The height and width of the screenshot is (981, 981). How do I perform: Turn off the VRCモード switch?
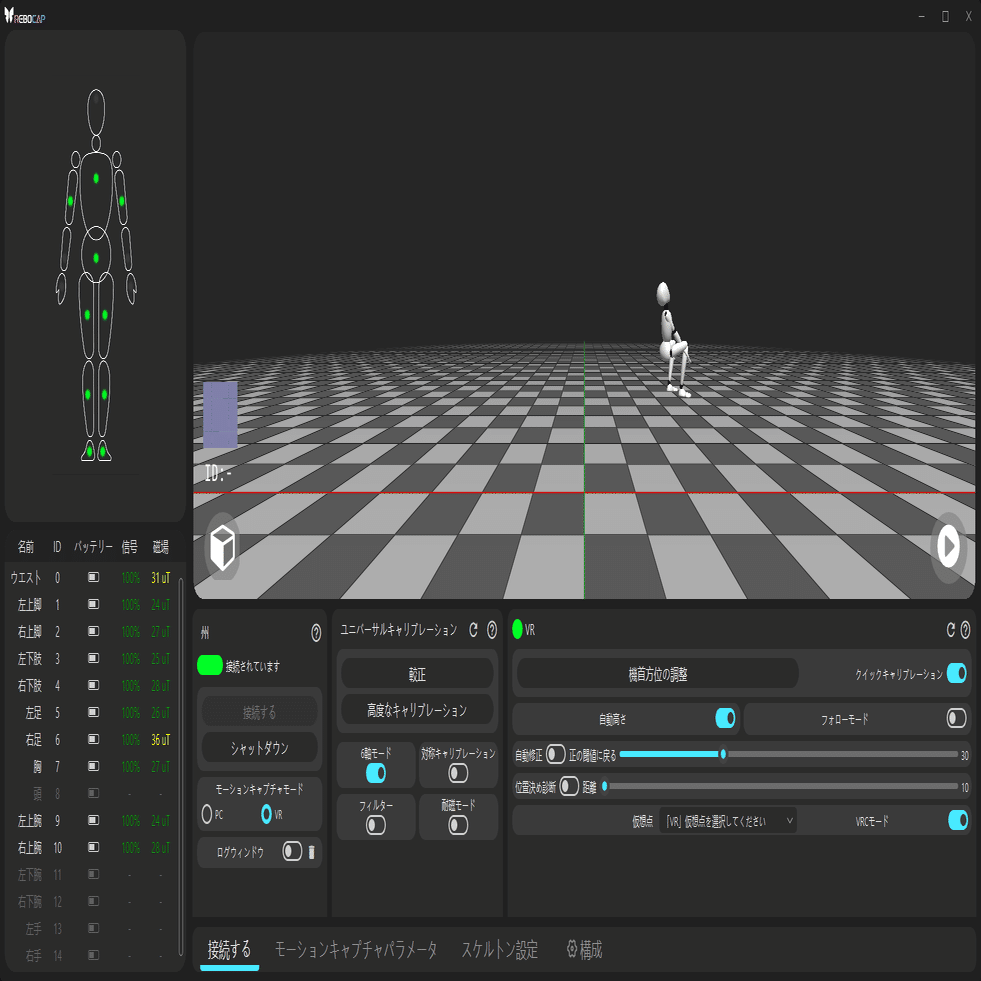(957, 821)
